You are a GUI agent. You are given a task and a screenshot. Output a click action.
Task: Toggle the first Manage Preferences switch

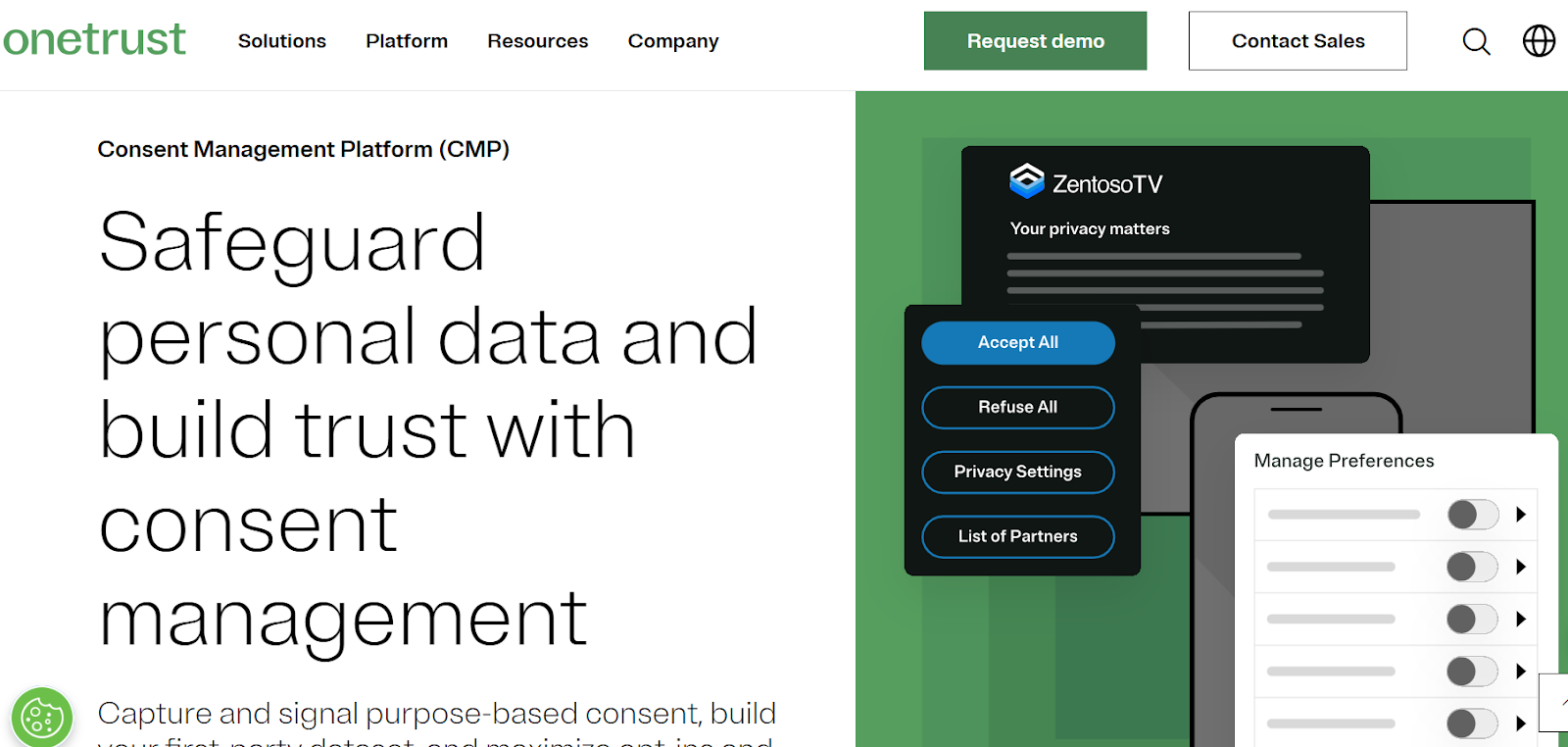[1473, 515]
